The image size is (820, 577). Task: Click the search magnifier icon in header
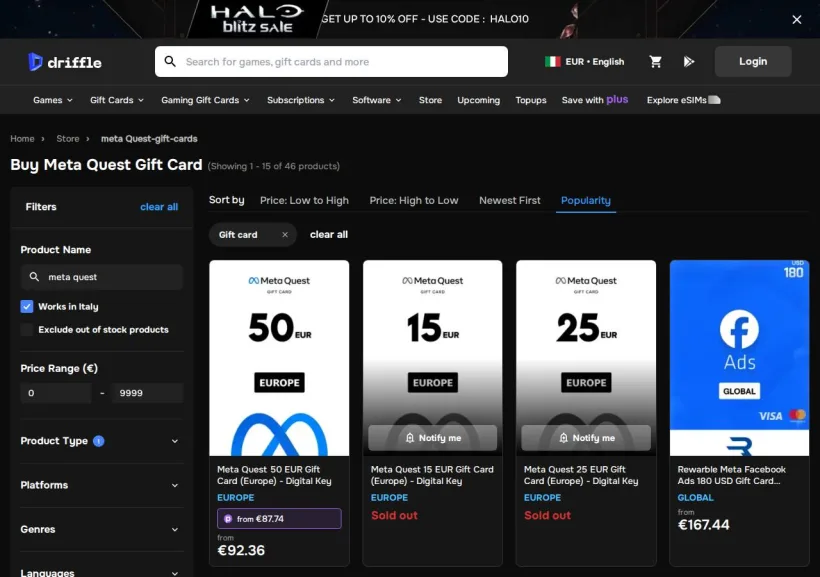(170, 61)
